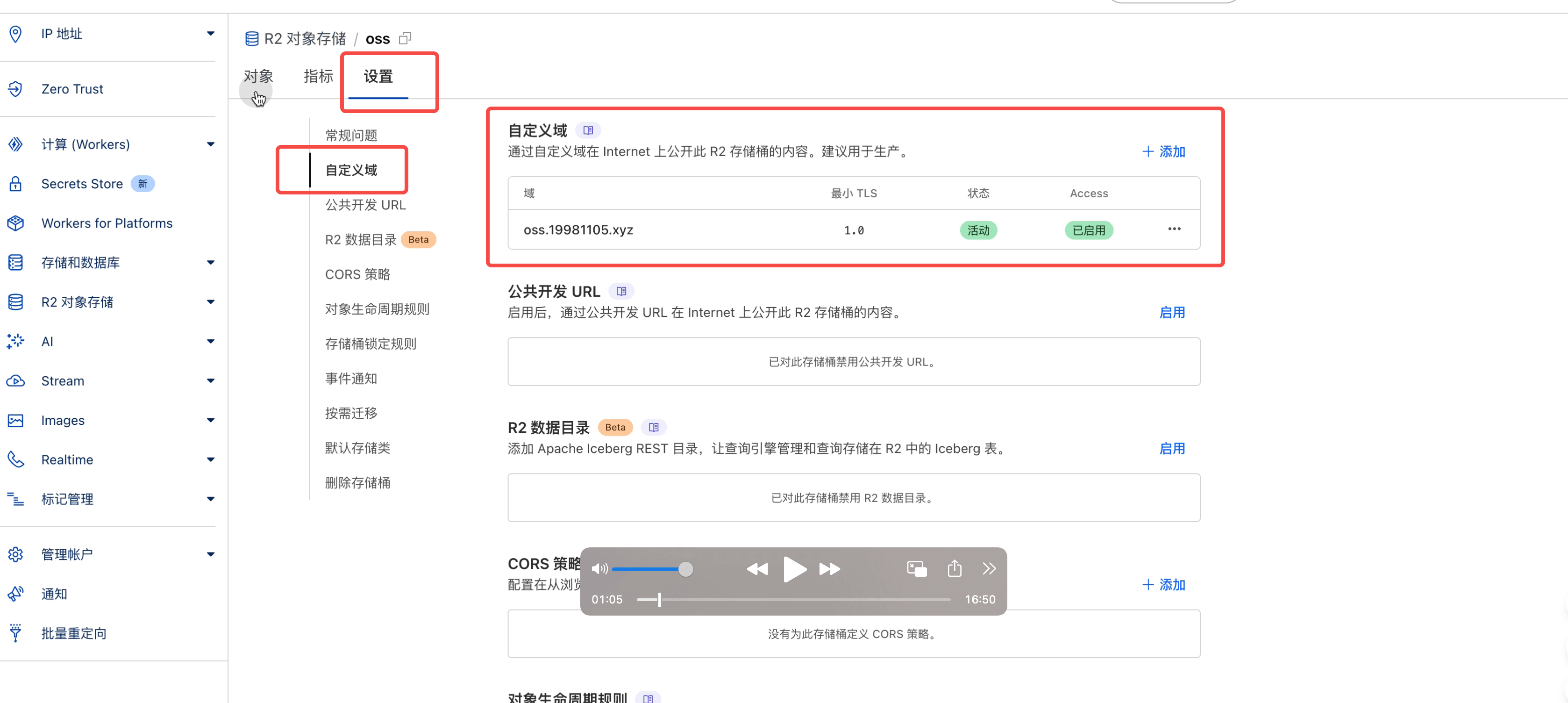Add a CORS policy via 添加
Screen dimensions: 1568x703
(x=1164, y=585)
